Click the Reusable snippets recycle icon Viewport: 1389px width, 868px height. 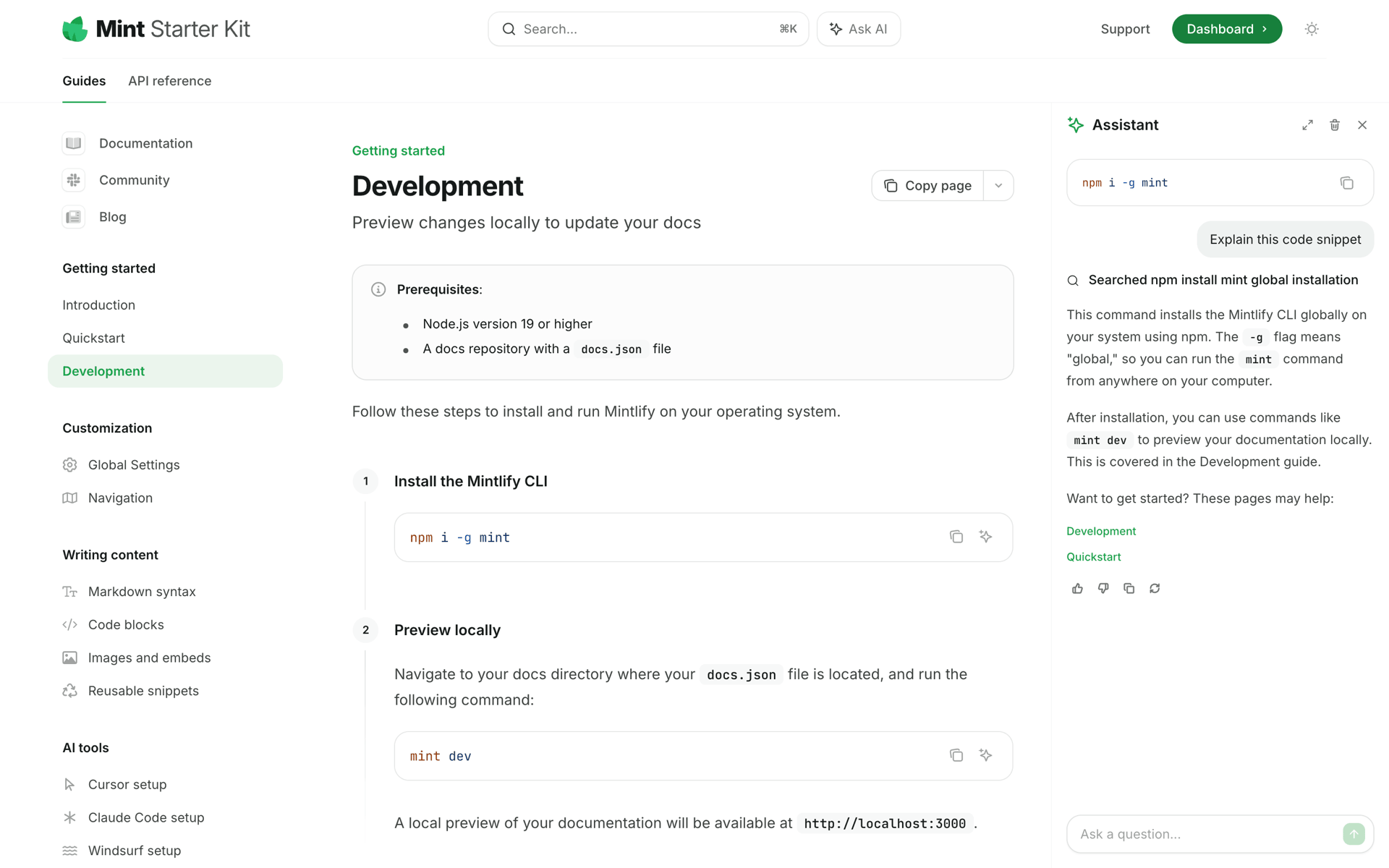[x=70, y=691]
